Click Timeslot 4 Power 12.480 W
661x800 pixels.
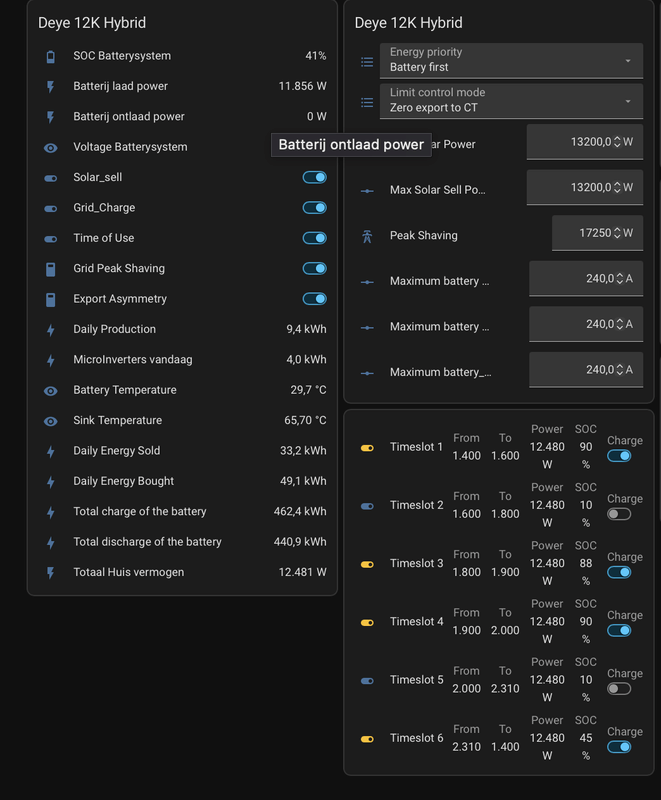pos(547,630)
